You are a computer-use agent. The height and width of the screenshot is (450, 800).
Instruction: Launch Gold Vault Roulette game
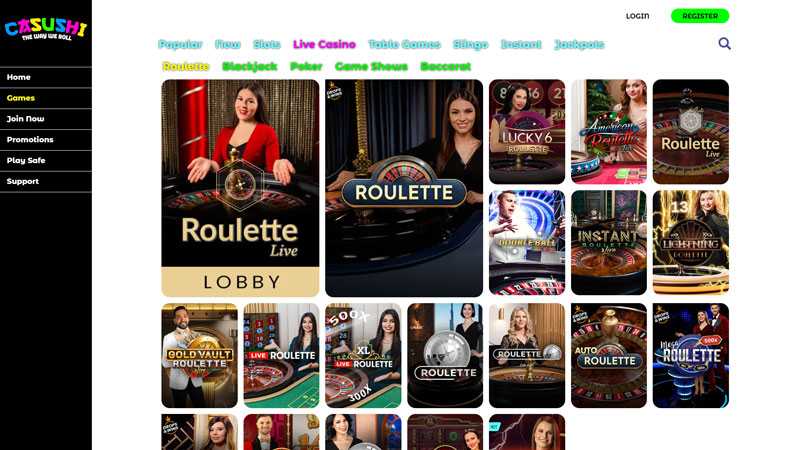(x=199, y=356)
